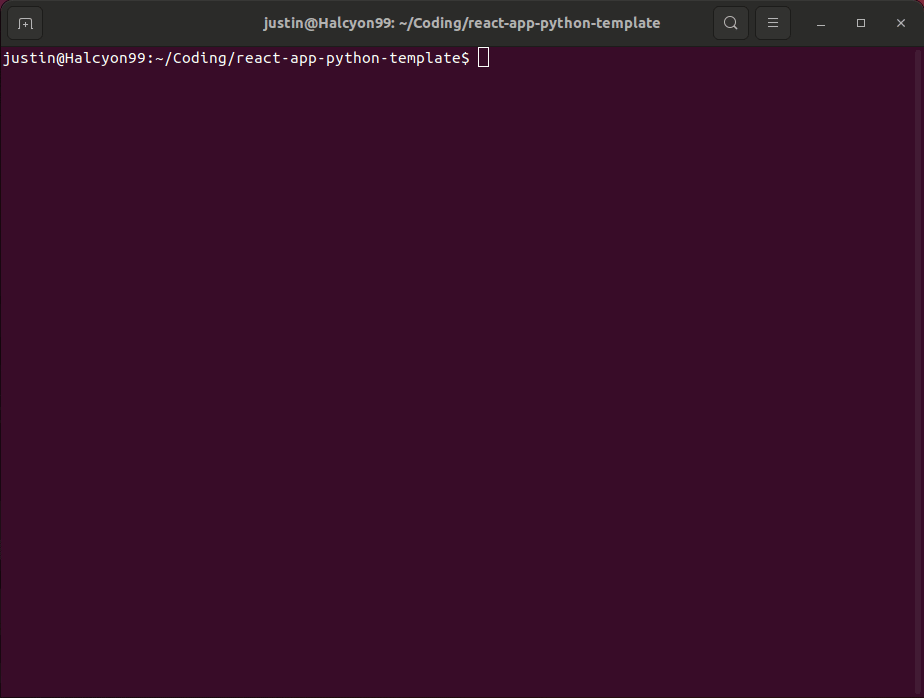The height and width of the screenshot is (698, 924).
Task: Click the bottom area of the terminal pane
Action: pos(461,660)
